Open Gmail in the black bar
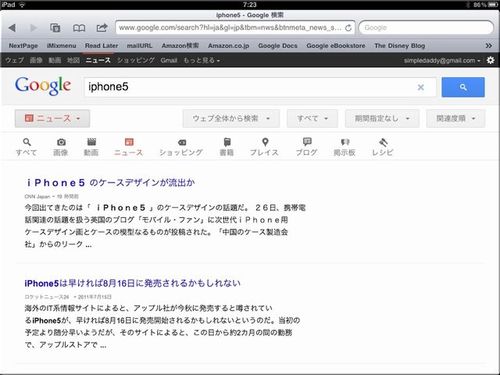Screen dimensions: 500x375 point(169,60)
